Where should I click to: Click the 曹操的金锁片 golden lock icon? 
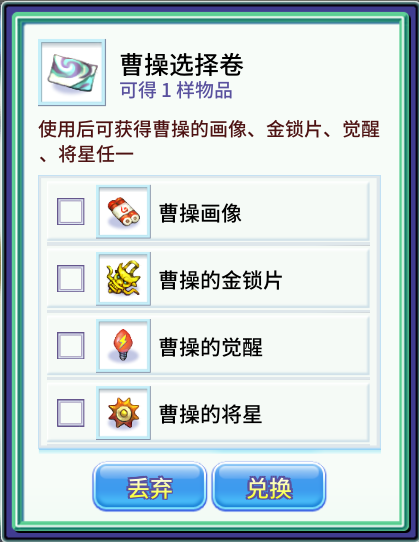point(123,279)
